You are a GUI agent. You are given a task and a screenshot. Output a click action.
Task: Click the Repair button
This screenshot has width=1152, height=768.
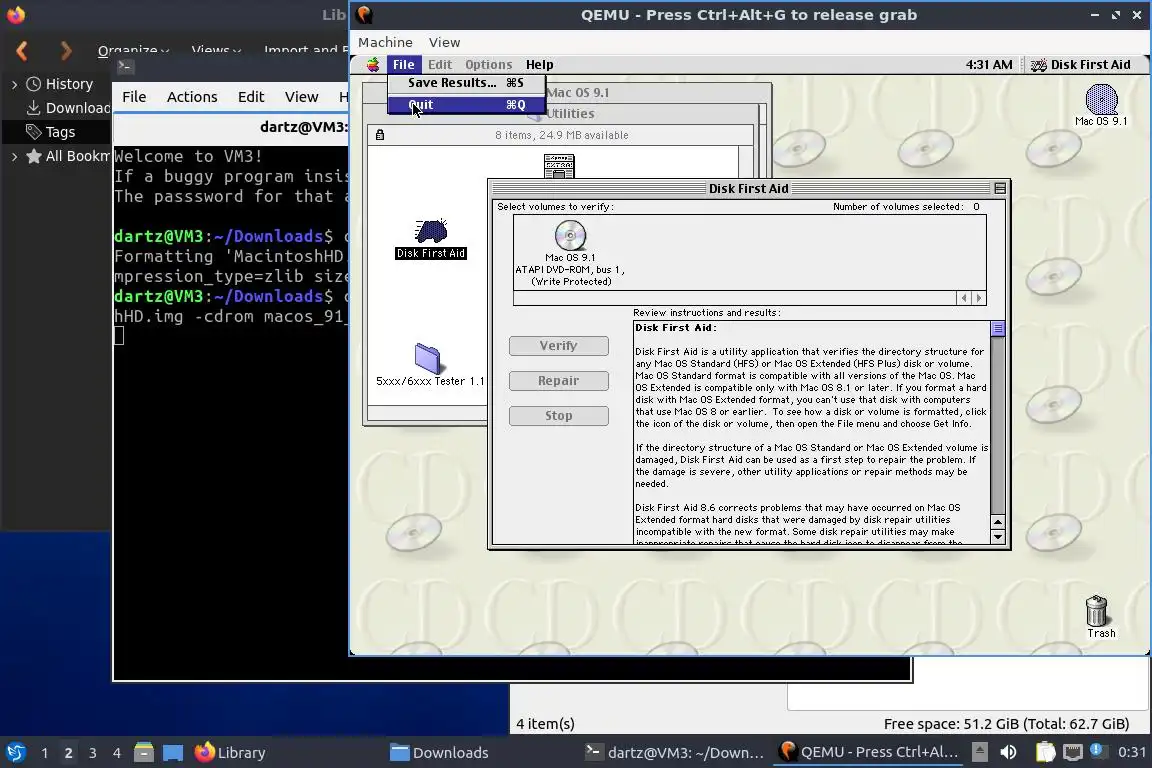pyautogui.click(x=558, y=381)
